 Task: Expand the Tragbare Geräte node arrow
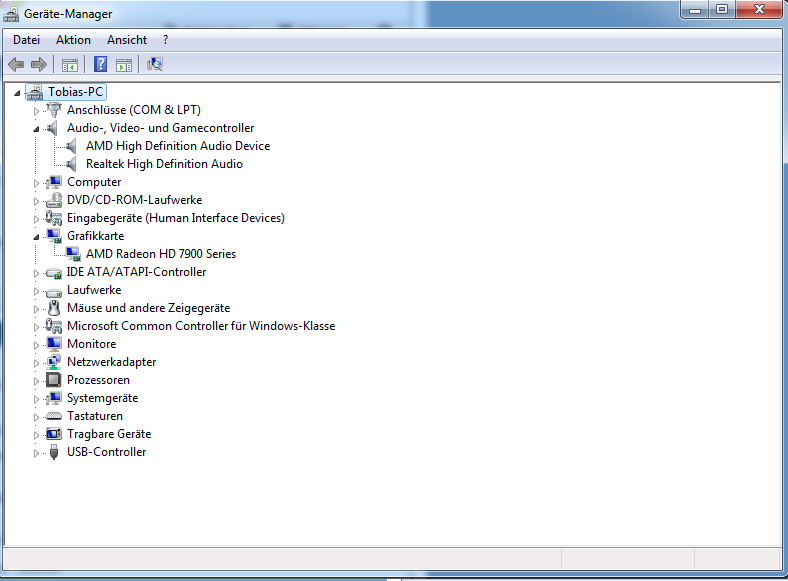pos(36,435)
